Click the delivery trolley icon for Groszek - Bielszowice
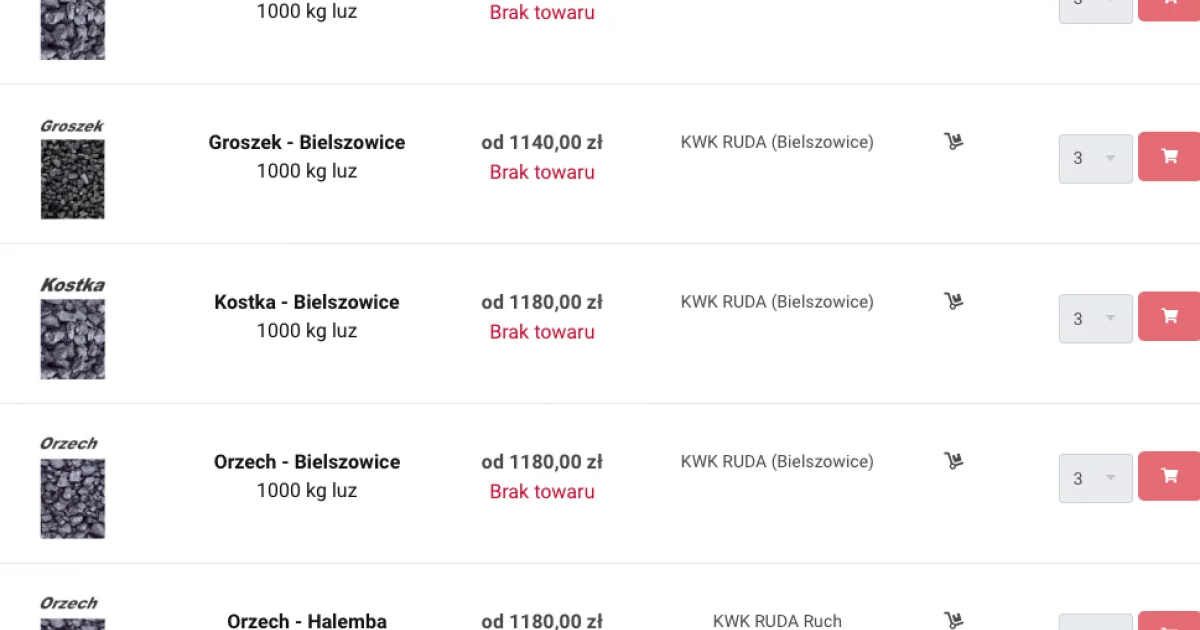The image size is (1200, 630). pos(953,141)
